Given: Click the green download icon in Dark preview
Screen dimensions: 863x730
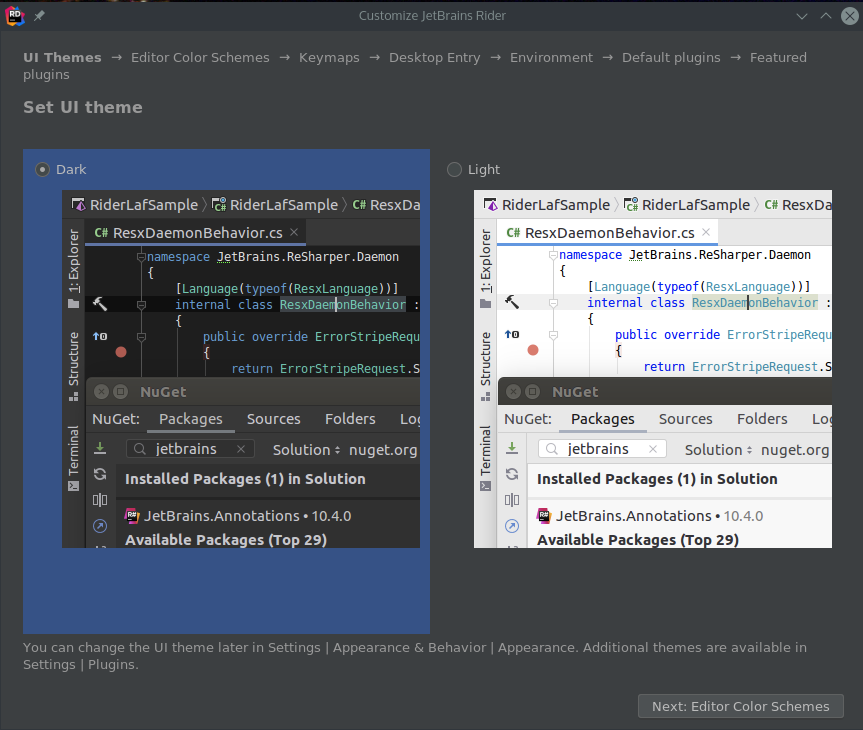Looking at the screenshot, I should (x=100, y=448).
